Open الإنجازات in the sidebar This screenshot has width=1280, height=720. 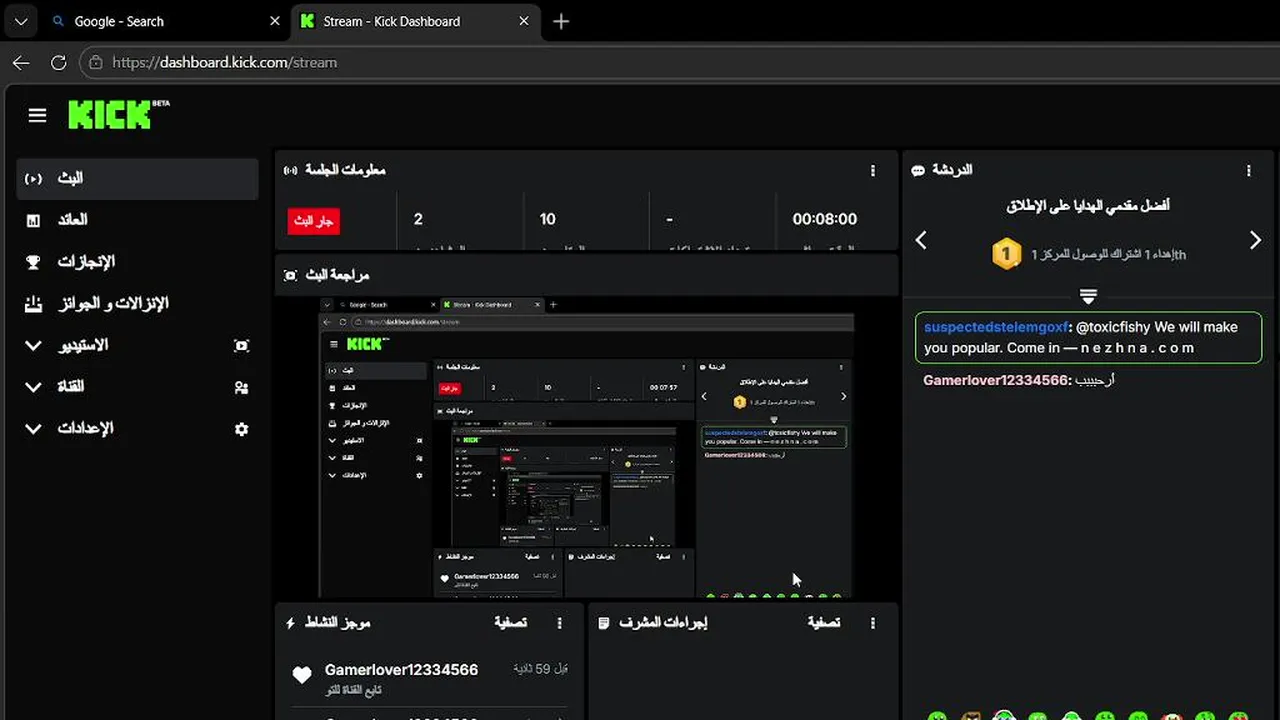pyautogui.click(x=138, y=262)
